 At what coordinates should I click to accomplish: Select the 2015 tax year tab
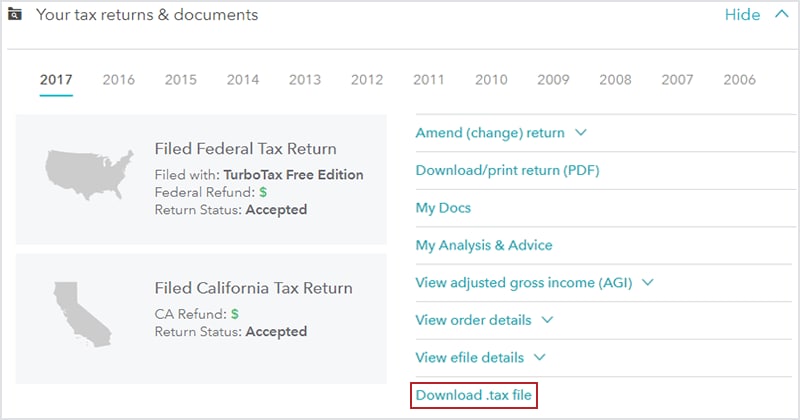click(x=181, y=80)
